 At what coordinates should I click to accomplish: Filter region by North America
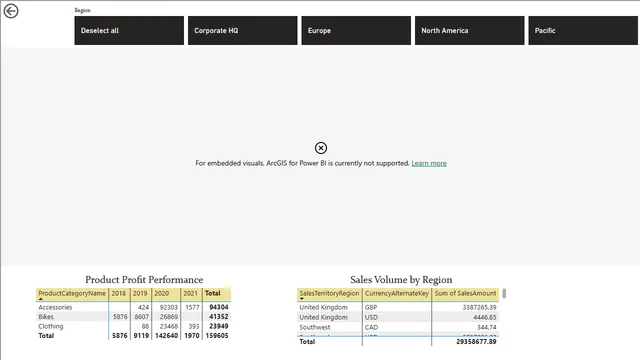(469, 31)
